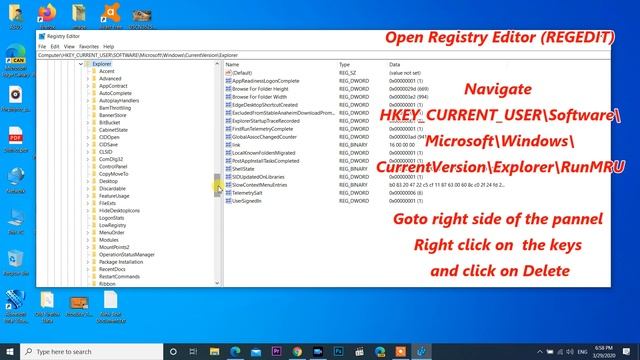This screenshot has width=640, height=360.
Task: Click the AppReadinessLogonComplete DWORD icon
Action: point(229,81)
